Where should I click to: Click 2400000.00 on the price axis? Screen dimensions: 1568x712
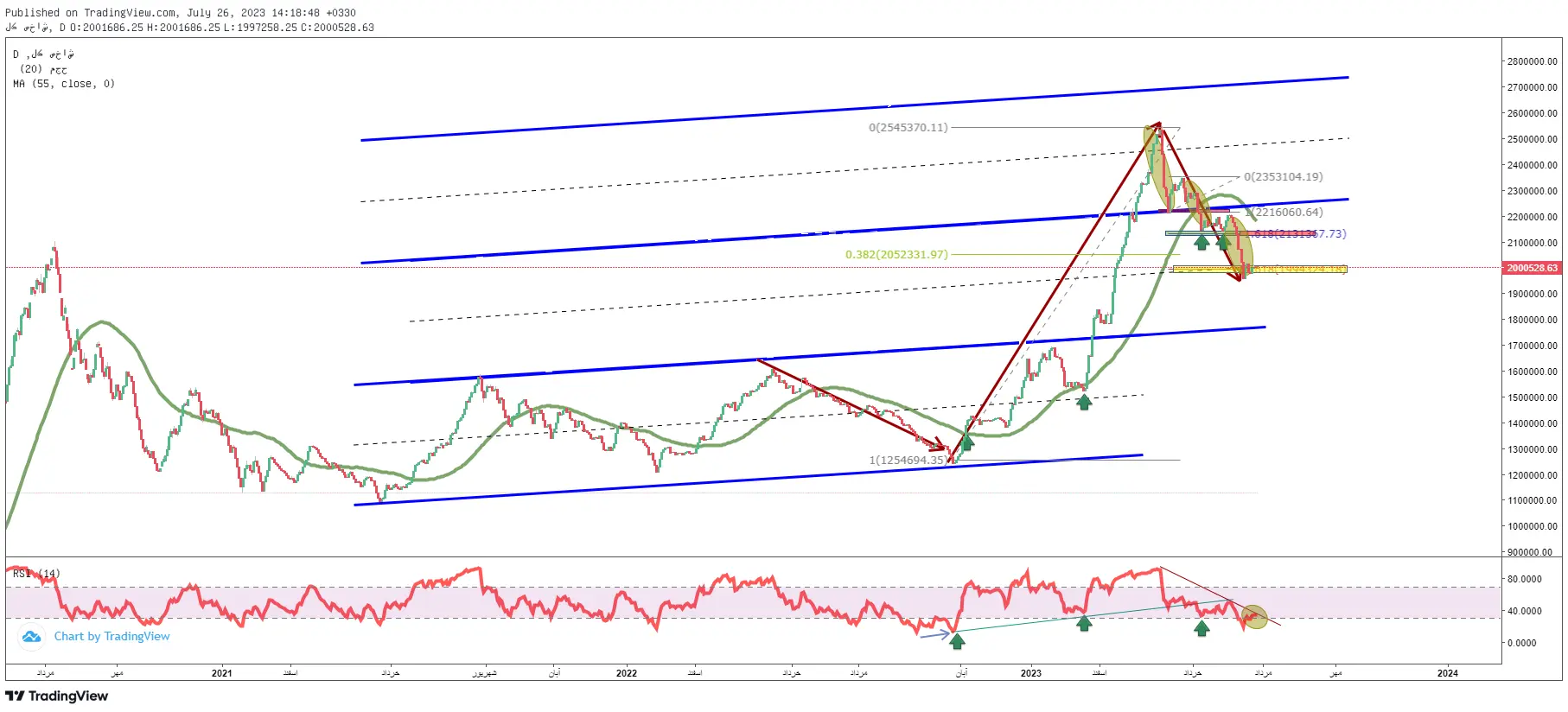(1533, 165)
